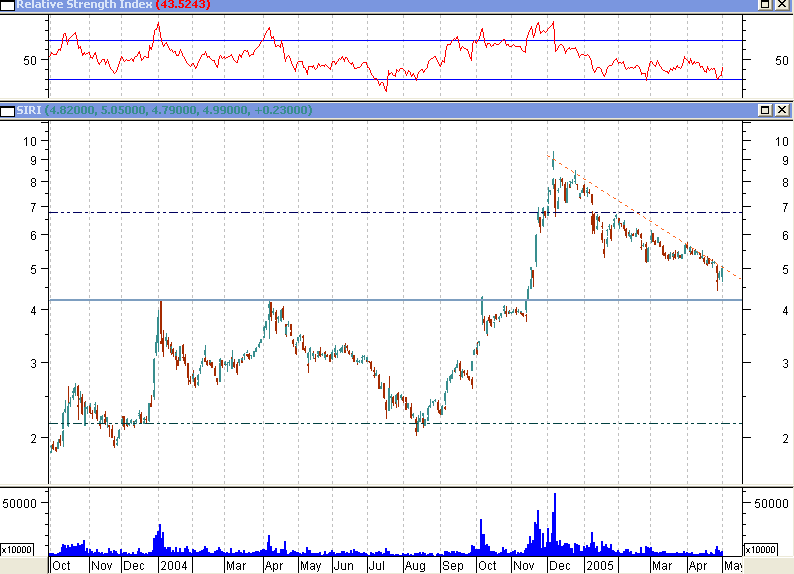
Task: Select the SIRI price values in title bar
Action: click(179, 110)
